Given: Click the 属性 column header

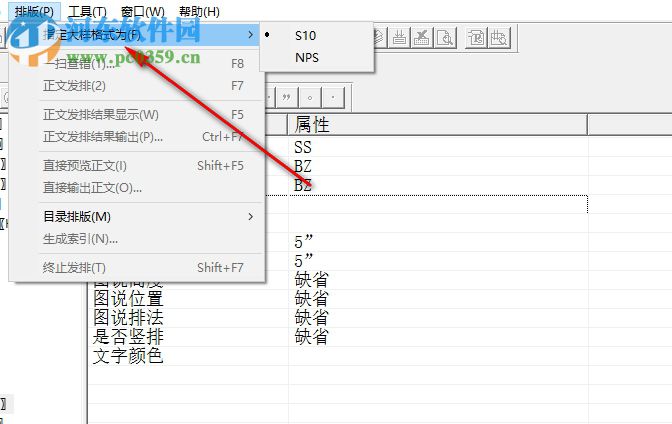Looking at the screenshot, I should click(437, 125).
